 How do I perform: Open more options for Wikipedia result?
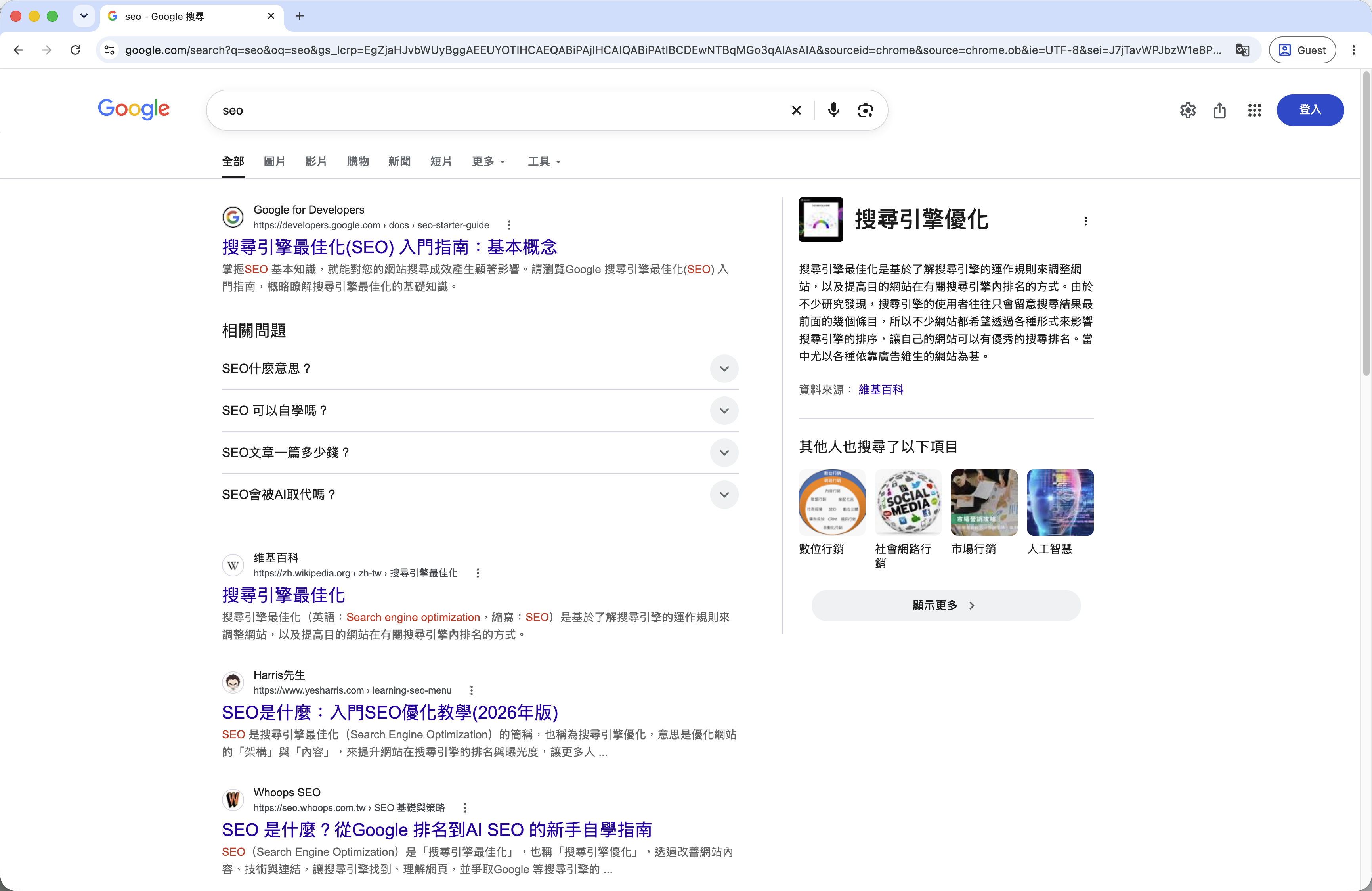[478, 573]
